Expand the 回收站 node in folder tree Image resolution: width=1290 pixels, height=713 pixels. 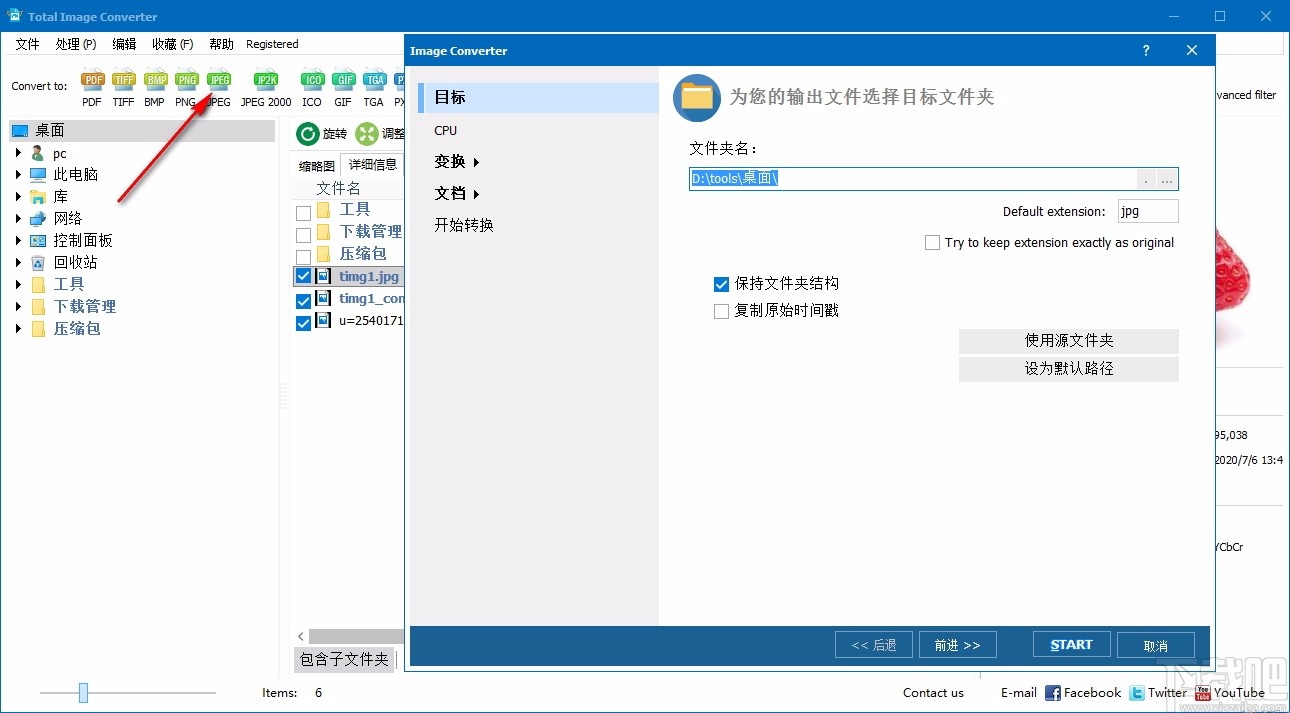pyautogui.click(x=18, y=262)
